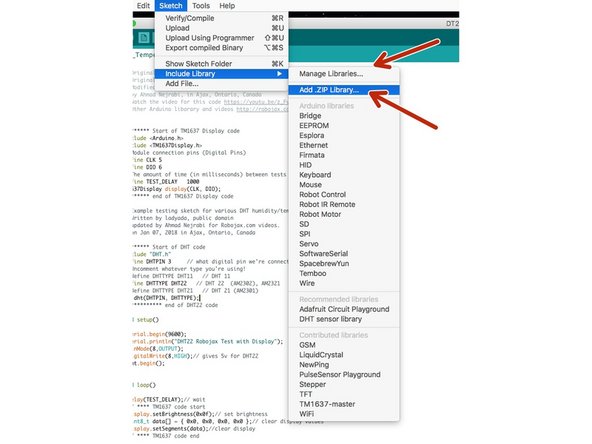Click the 'DHTPIN 3' define line
The height and width of the screenshot is (444, 592).
coord(152,261)
